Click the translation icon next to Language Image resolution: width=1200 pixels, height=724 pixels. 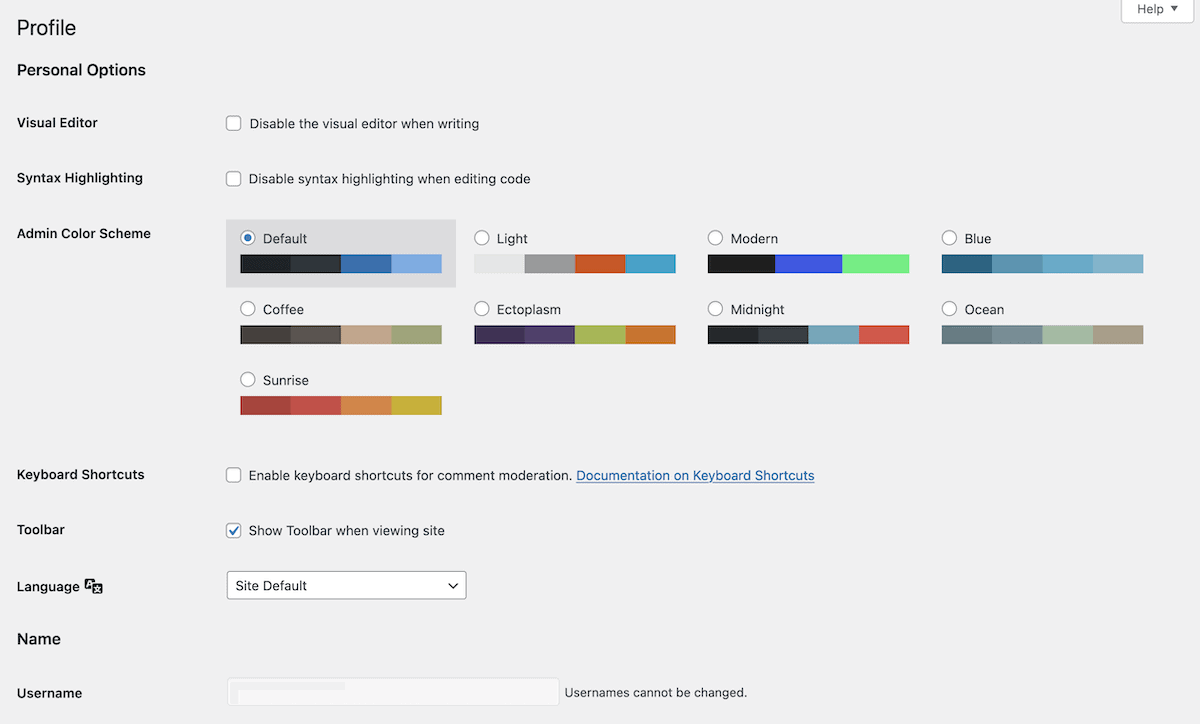coord(93,586)
